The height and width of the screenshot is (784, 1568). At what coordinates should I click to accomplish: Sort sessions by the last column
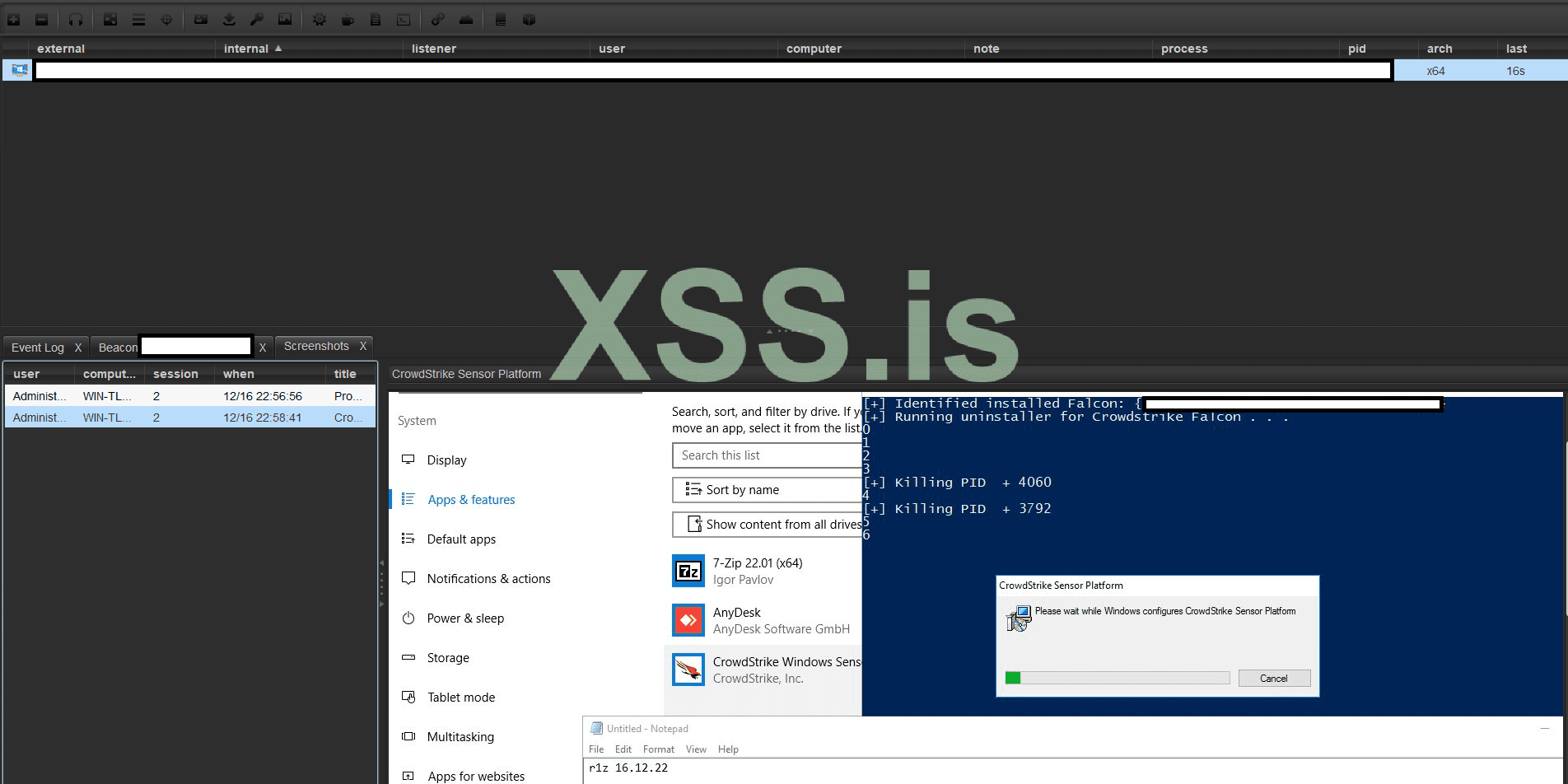(x=1532, y=49)
